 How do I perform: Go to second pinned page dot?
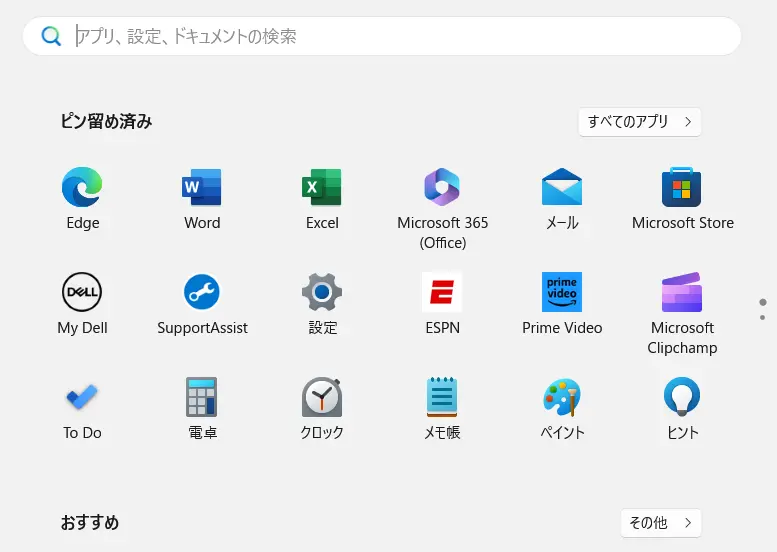(763, 317)
